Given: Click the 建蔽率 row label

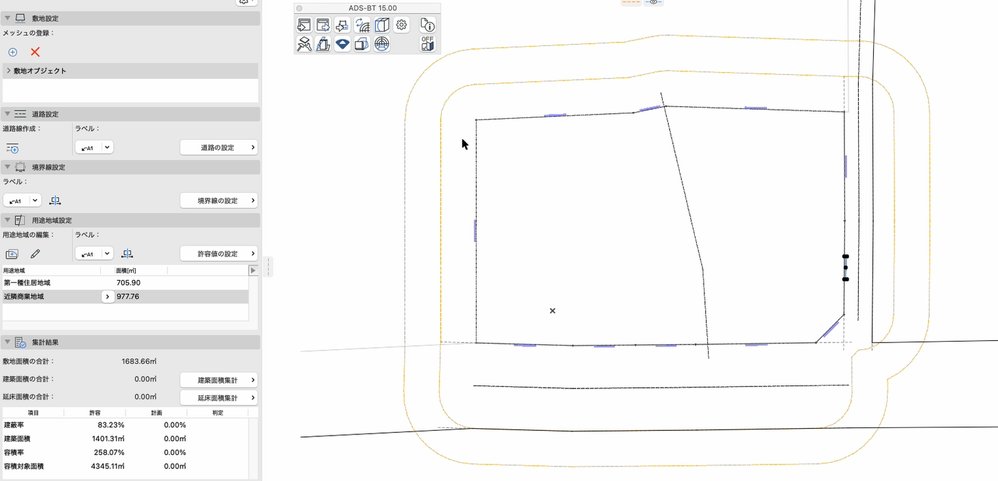Looking at the screenshot, I should pos(14,425).
